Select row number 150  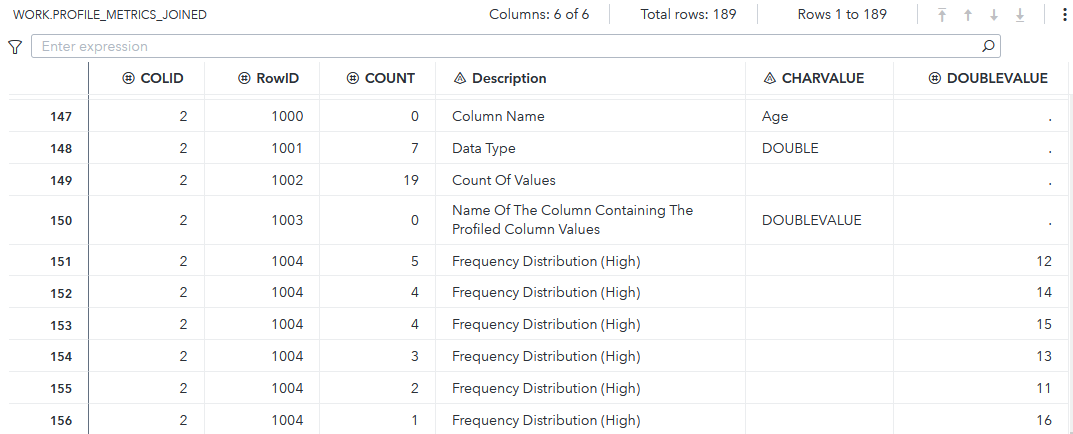(61, 220)
